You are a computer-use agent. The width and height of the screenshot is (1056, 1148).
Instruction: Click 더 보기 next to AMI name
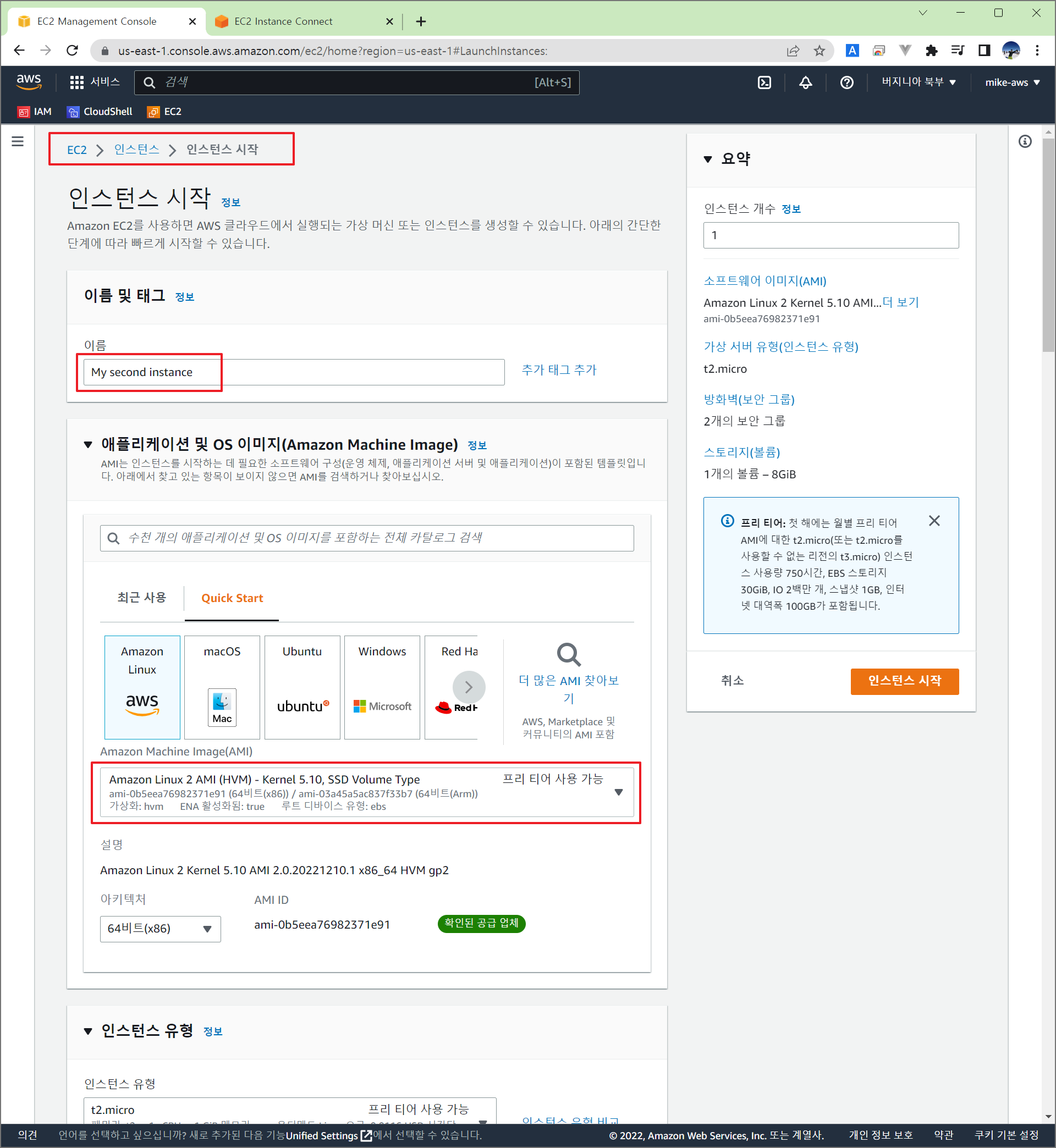900,303
